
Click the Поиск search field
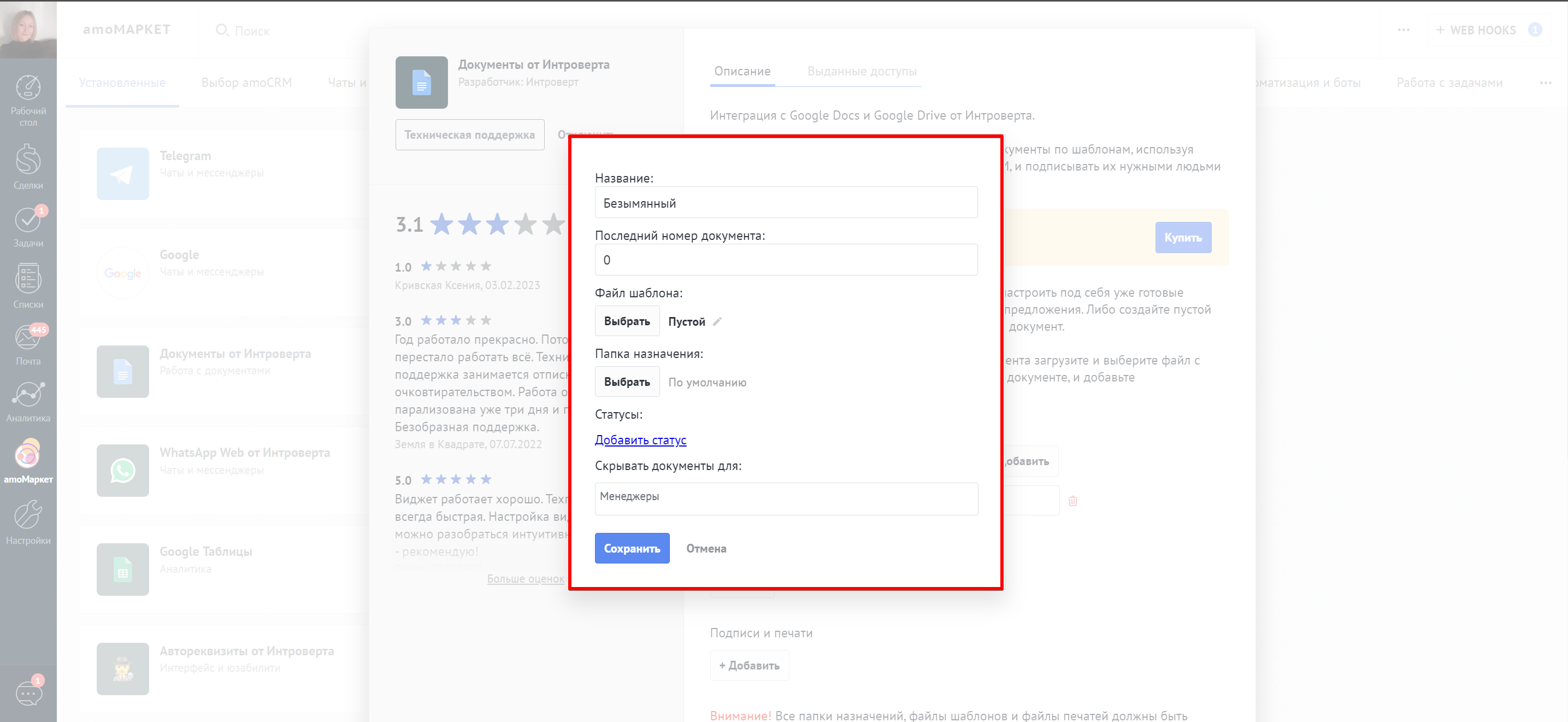pyautogui.click(x=252, y=31)
